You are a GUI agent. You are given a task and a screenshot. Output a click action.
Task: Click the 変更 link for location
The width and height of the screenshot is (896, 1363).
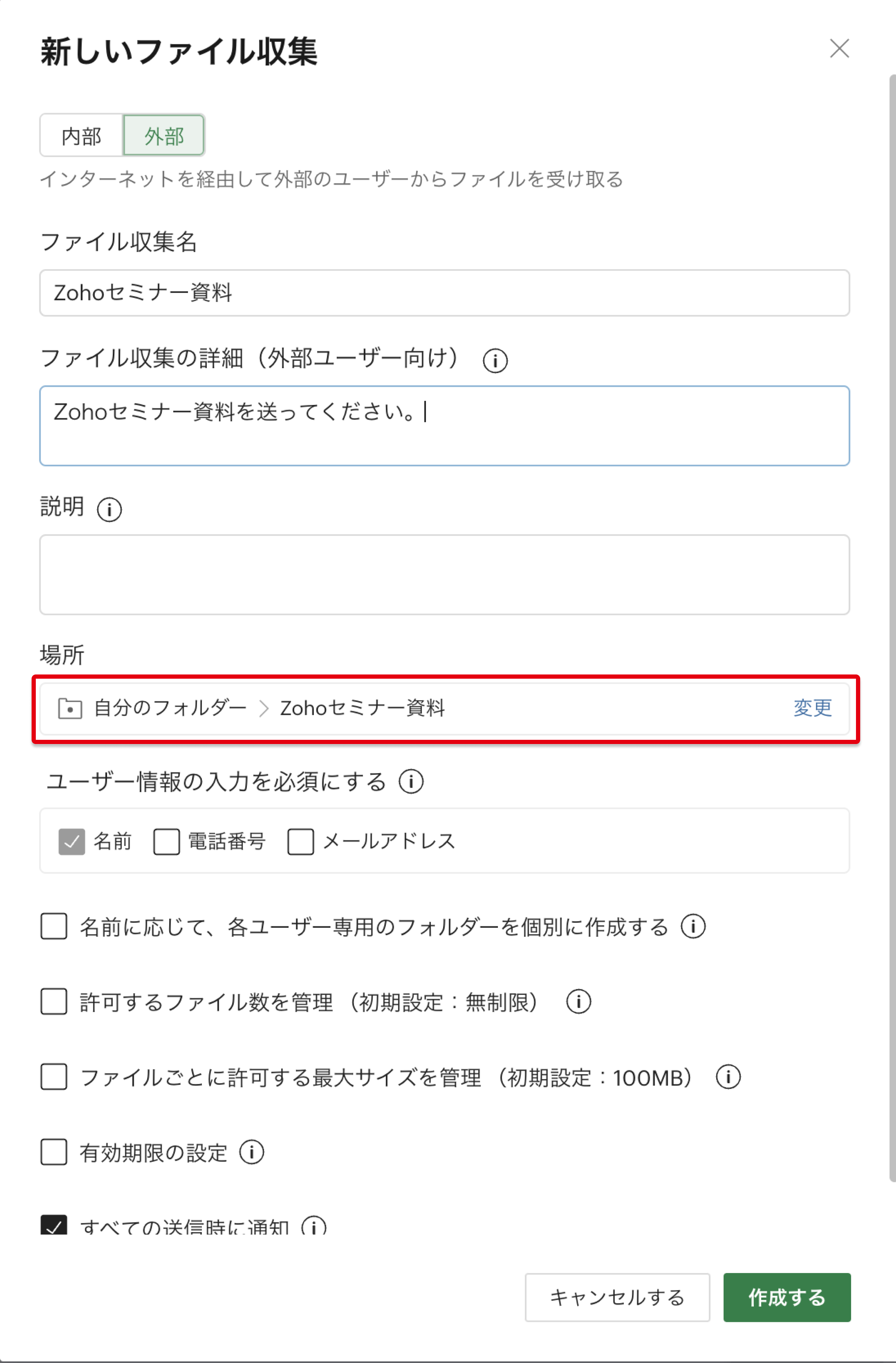click(x=812, y=709)
